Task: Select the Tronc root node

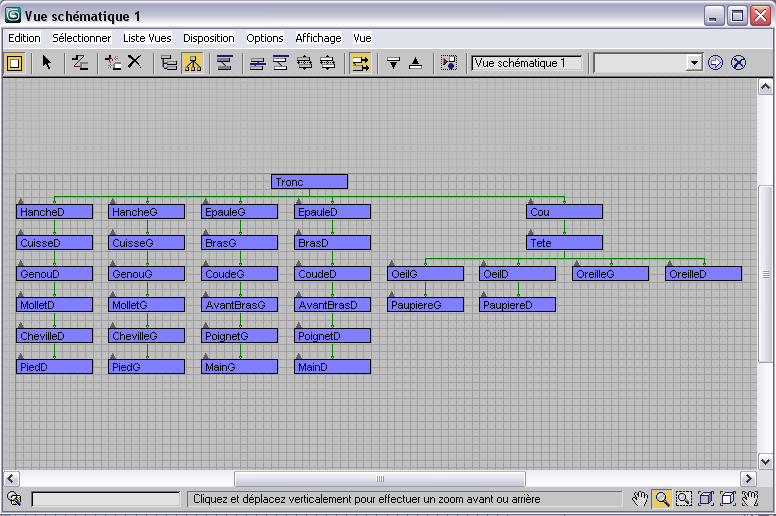Action: point(309,182)
